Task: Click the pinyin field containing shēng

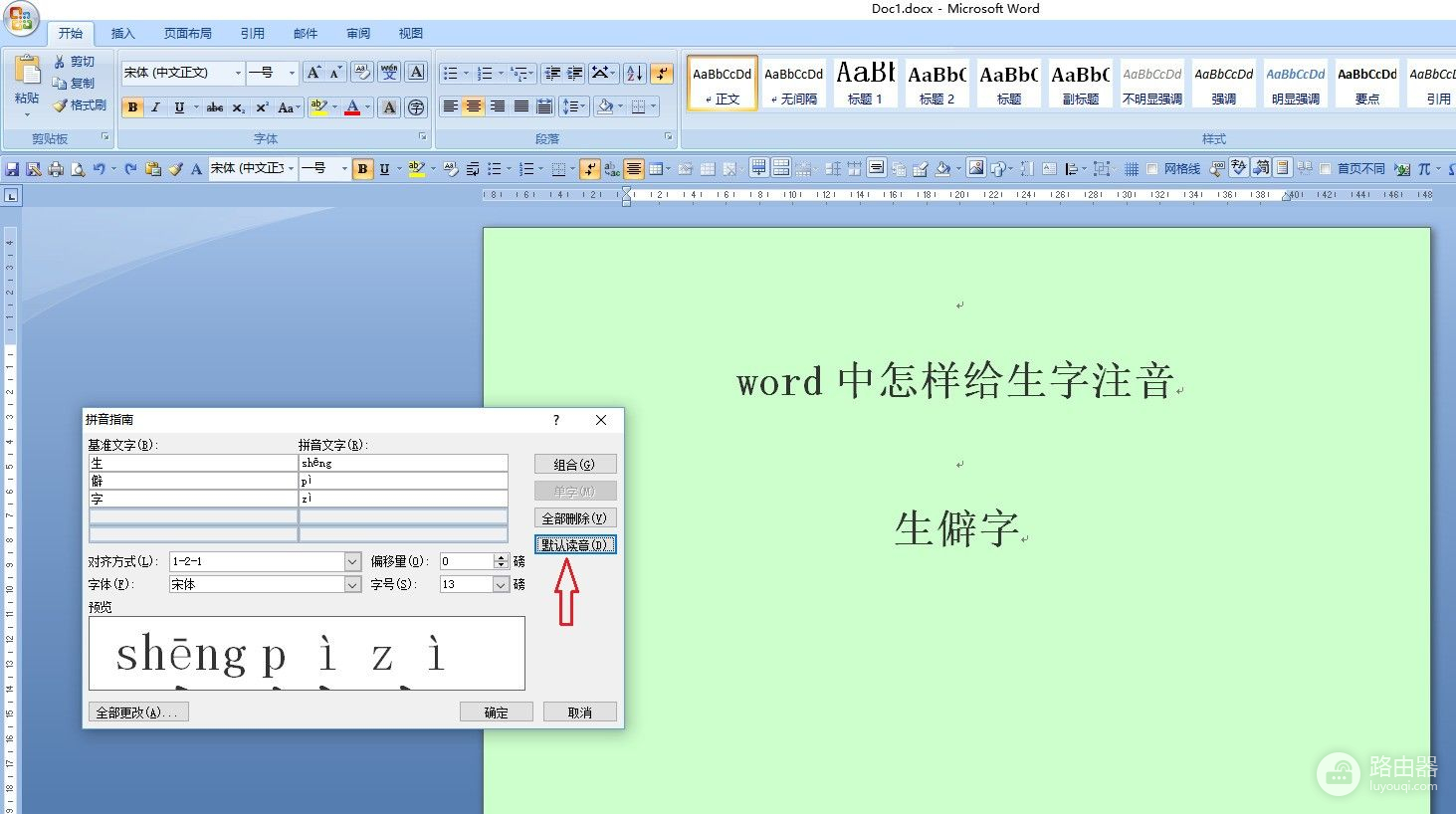Action: (x=403, y=463)
